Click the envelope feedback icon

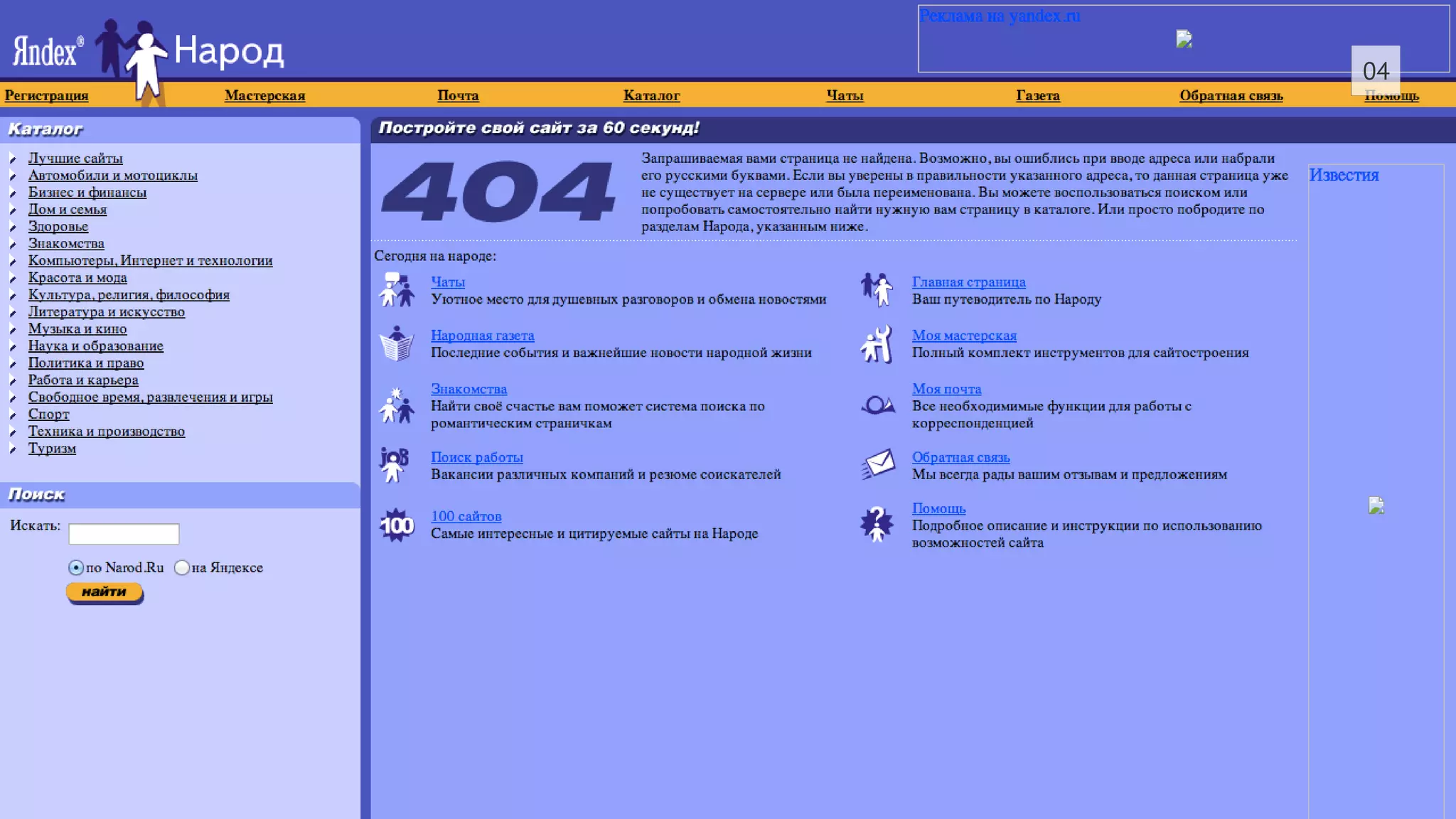click(877, 466)
